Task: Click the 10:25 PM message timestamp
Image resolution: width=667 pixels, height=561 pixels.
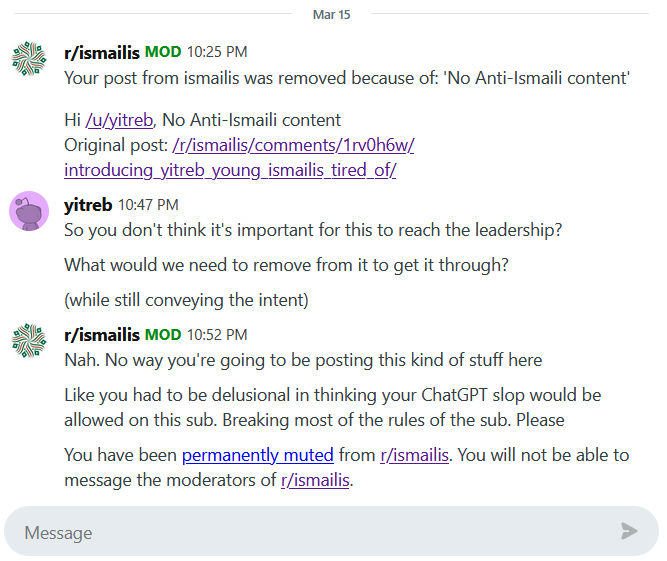Action: pyautogui.click(x=217, y=52)
